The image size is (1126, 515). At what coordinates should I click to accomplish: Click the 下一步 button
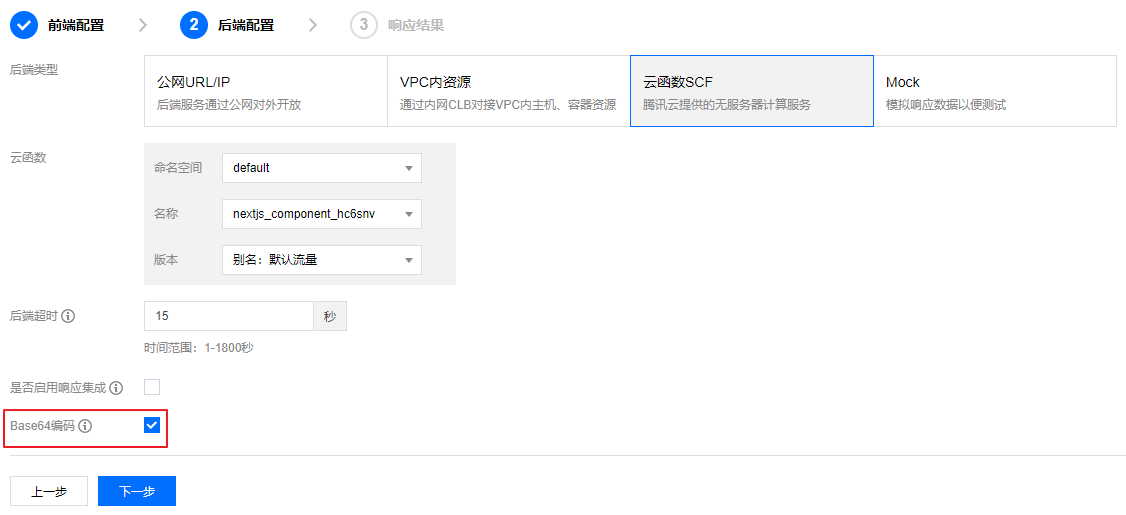coord(137,491)
